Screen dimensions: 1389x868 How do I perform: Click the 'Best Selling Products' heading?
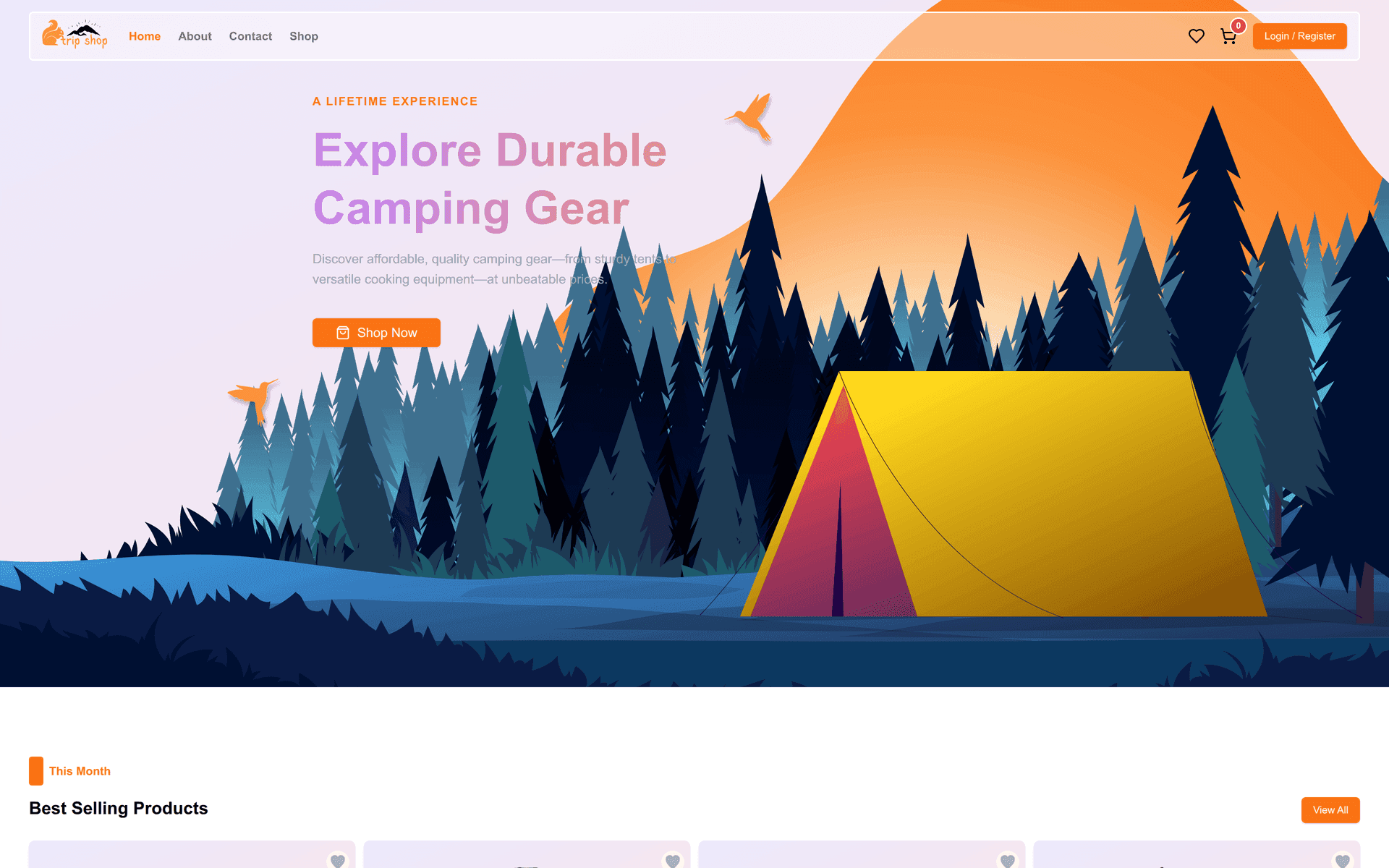(x=119, y=808)
